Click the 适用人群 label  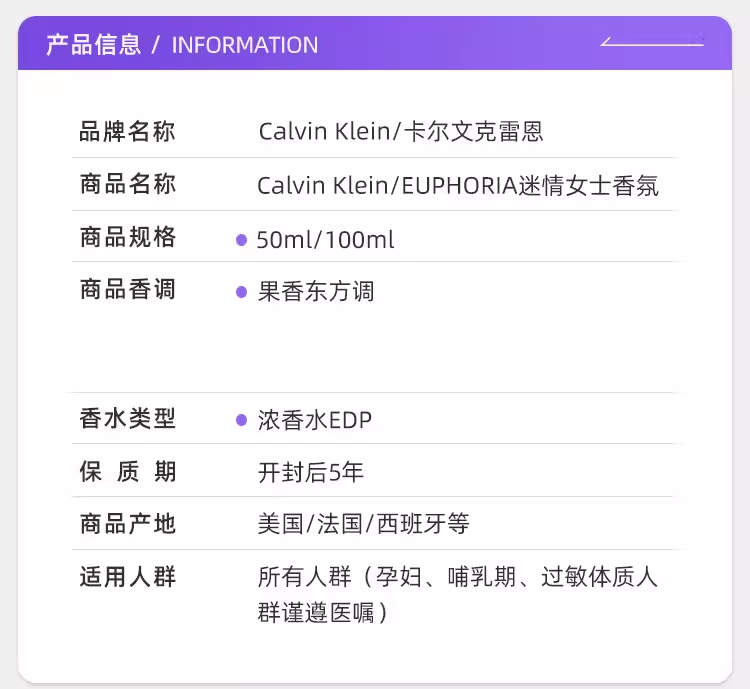(x=127, y=577)
